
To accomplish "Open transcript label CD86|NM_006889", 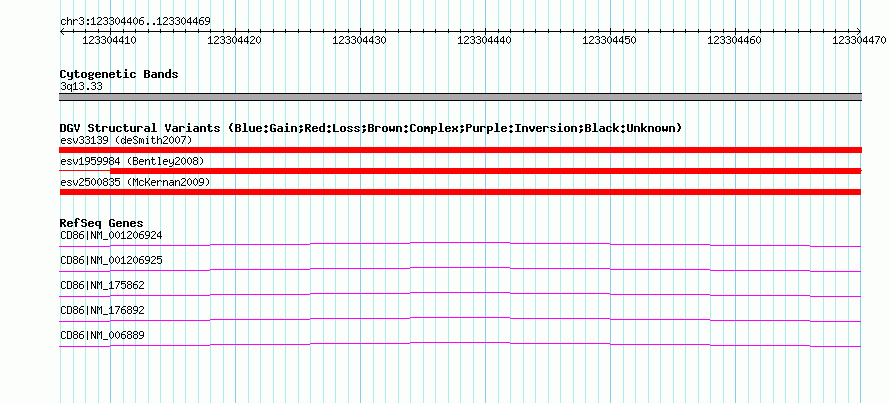I will coord(102,335).
